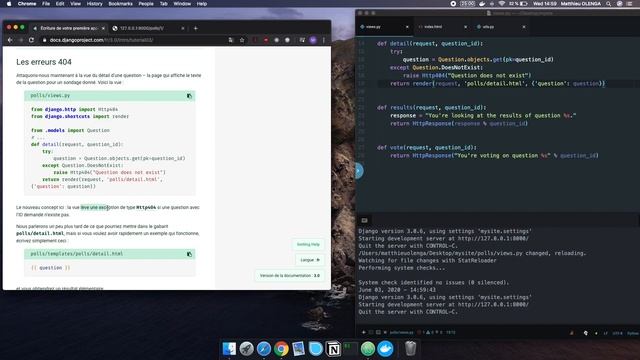Open the Bookmarks menu

(x=120, y=4)
